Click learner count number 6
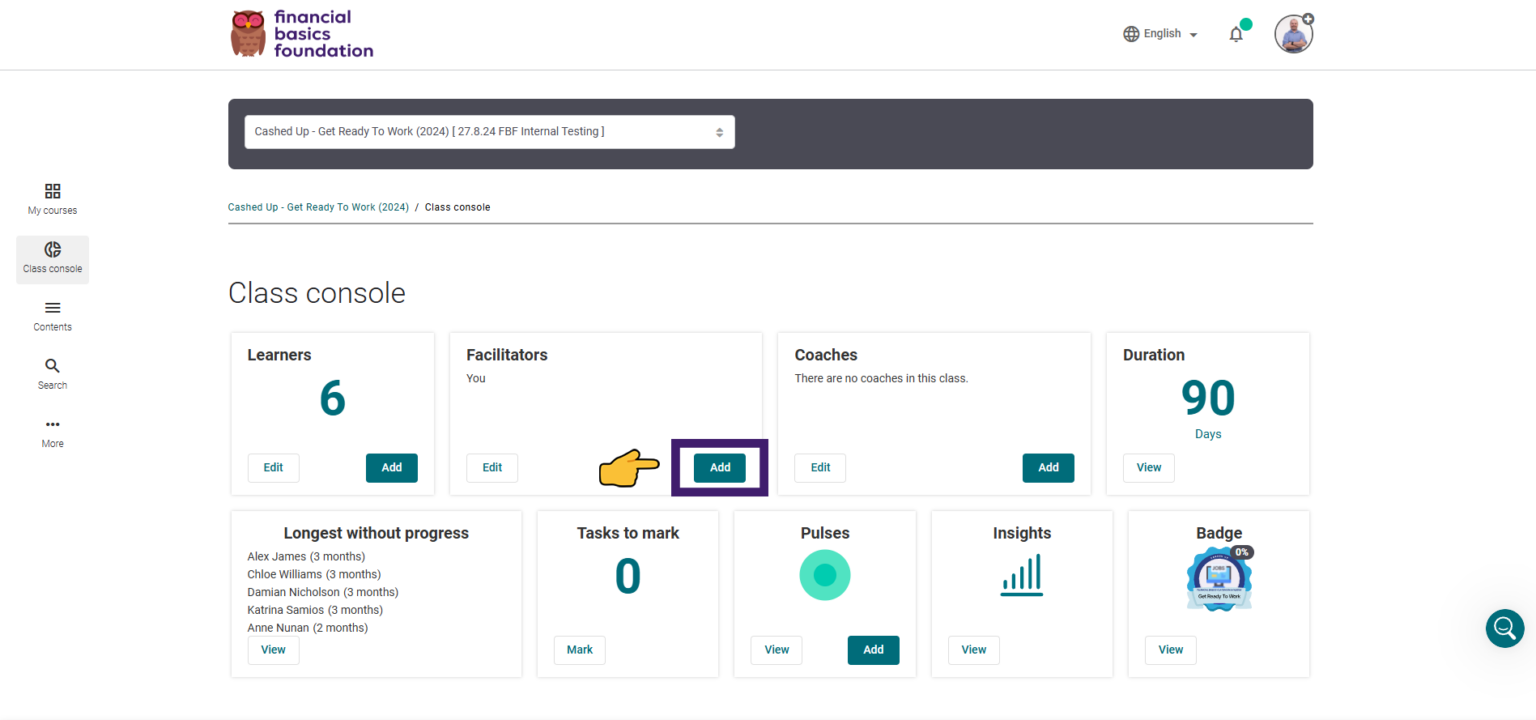This screenshot has width=1536, height=720. [x=333, y=399]
